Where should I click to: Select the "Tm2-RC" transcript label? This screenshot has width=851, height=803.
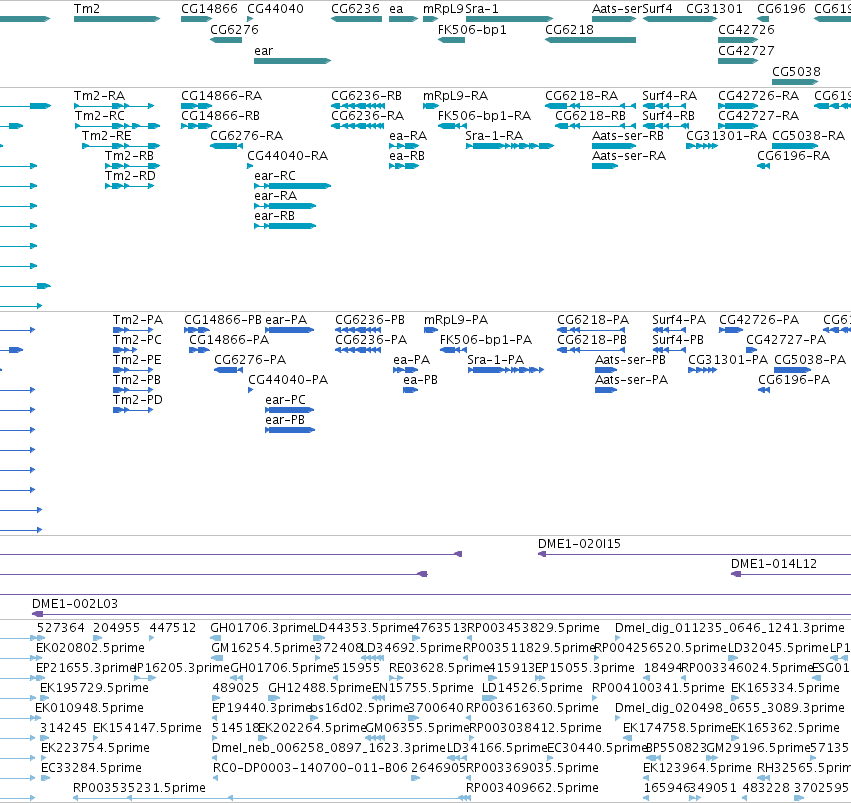[x=100, y=116]
